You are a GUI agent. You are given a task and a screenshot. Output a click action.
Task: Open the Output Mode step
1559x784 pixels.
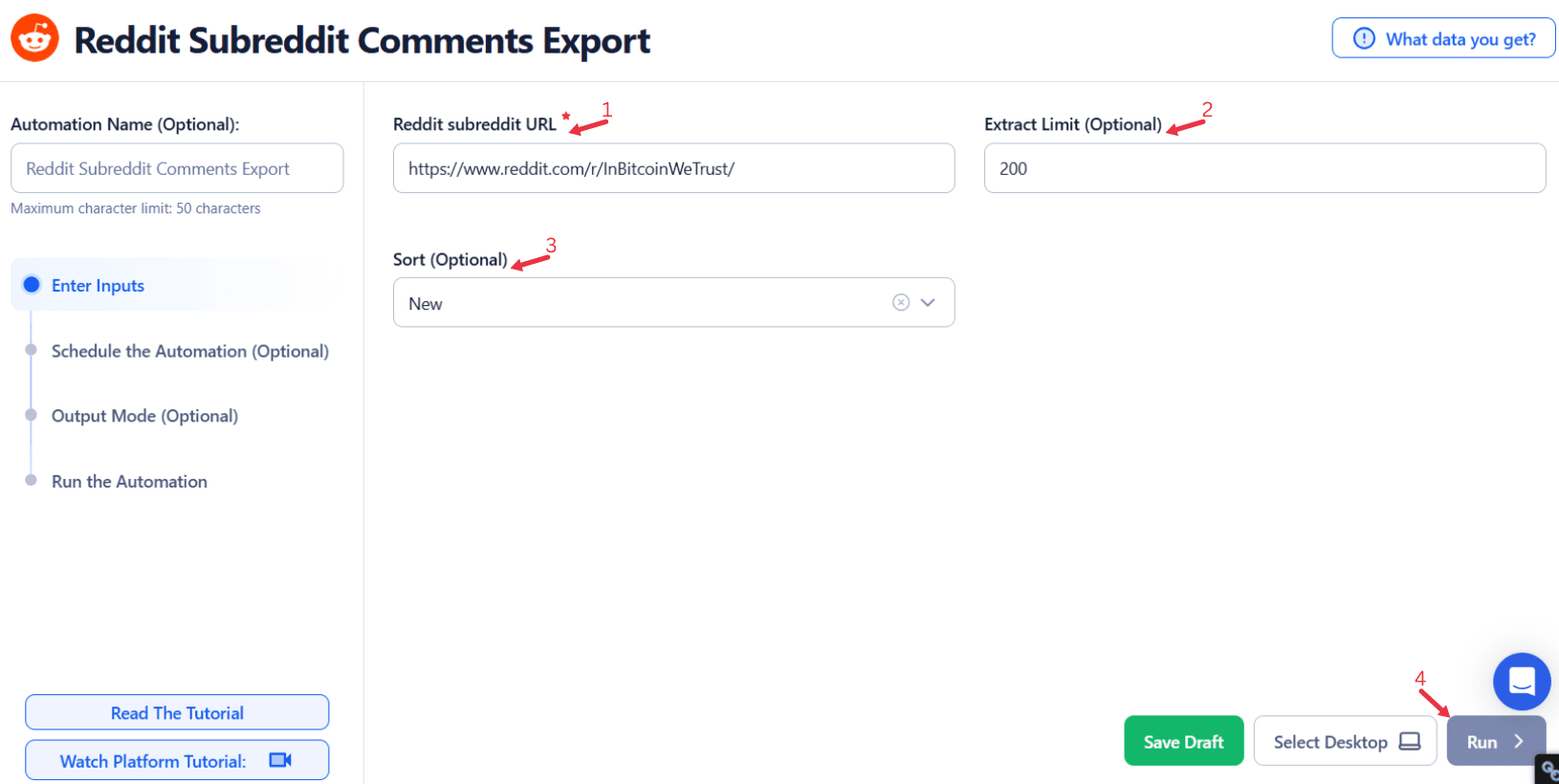(144, 416)
